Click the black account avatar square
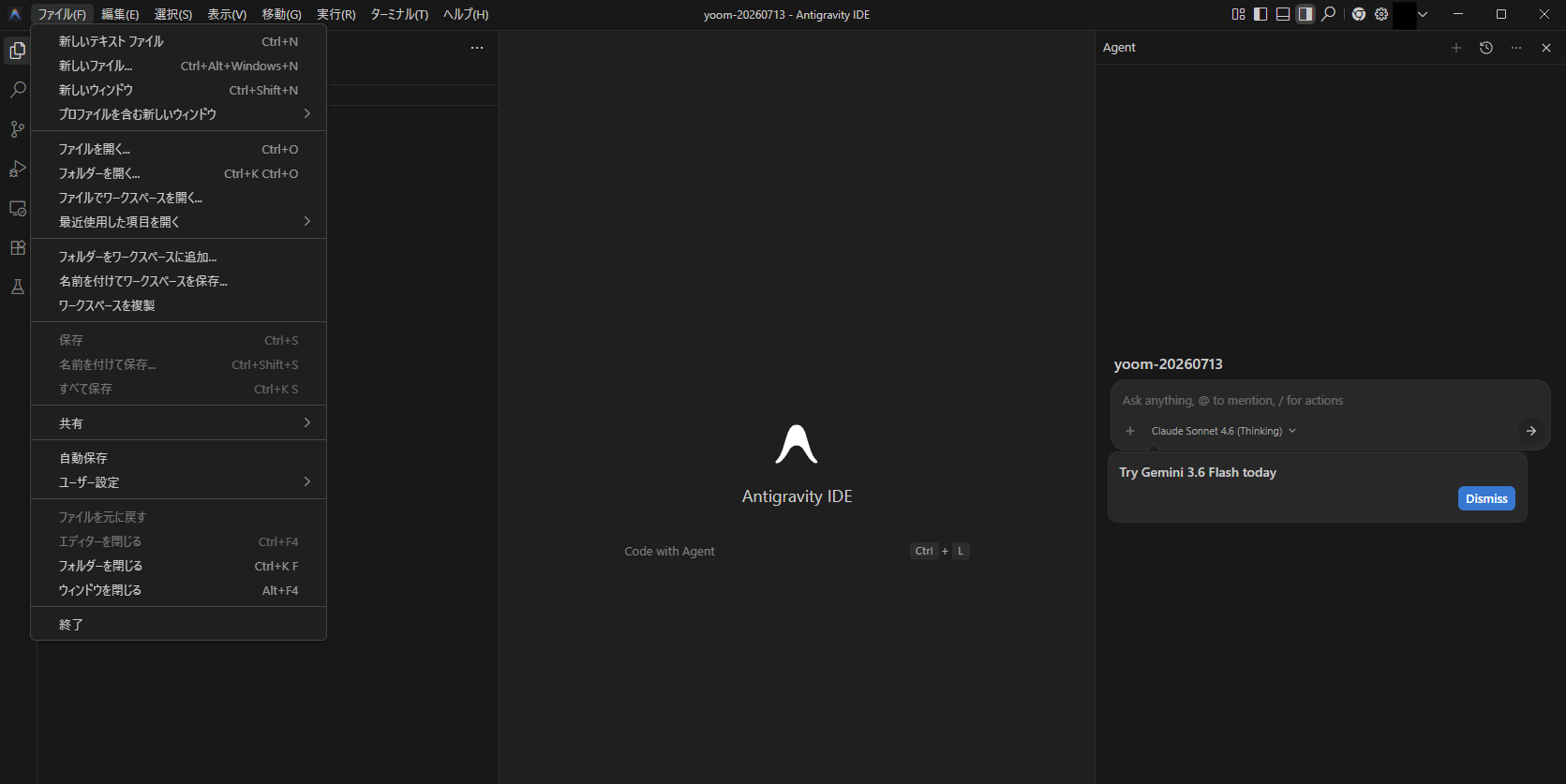The height and width of the screenshot is (784, 1566). (1404, 15)
